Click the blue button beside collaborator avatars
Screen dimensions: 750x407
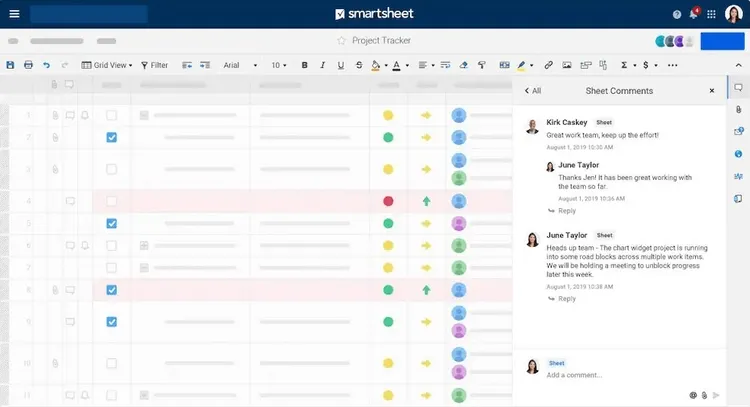722,41
